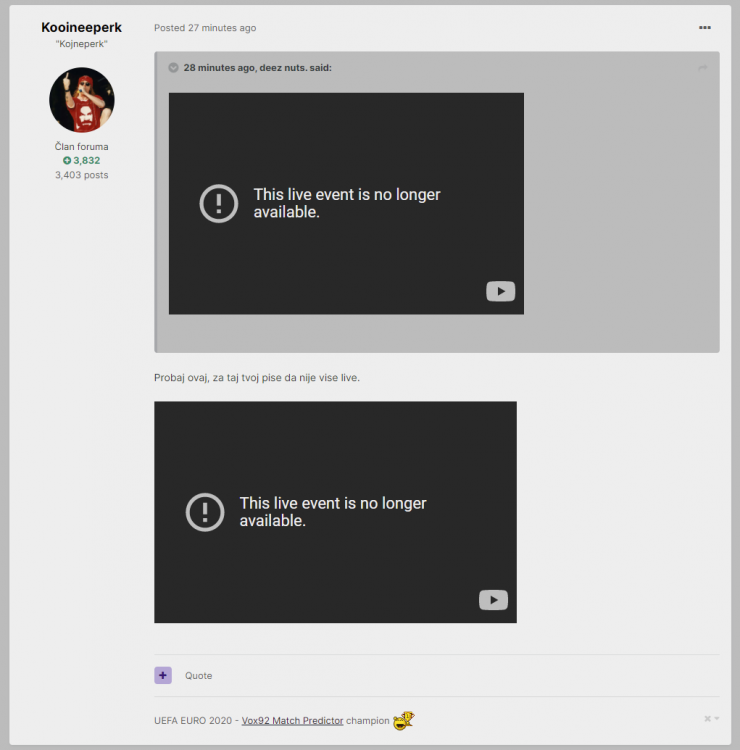The height and width of the screenshot is (750, 740).
Task: Click the warning icon in the quoted video
Action: 219,203
